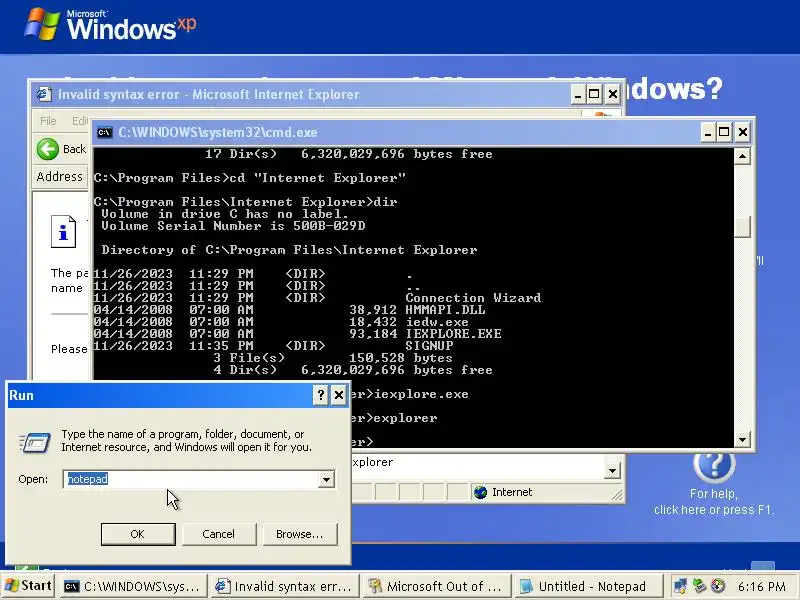Open help via the blue question mark icon
The image size is (800, 600).
coord(714,465)
